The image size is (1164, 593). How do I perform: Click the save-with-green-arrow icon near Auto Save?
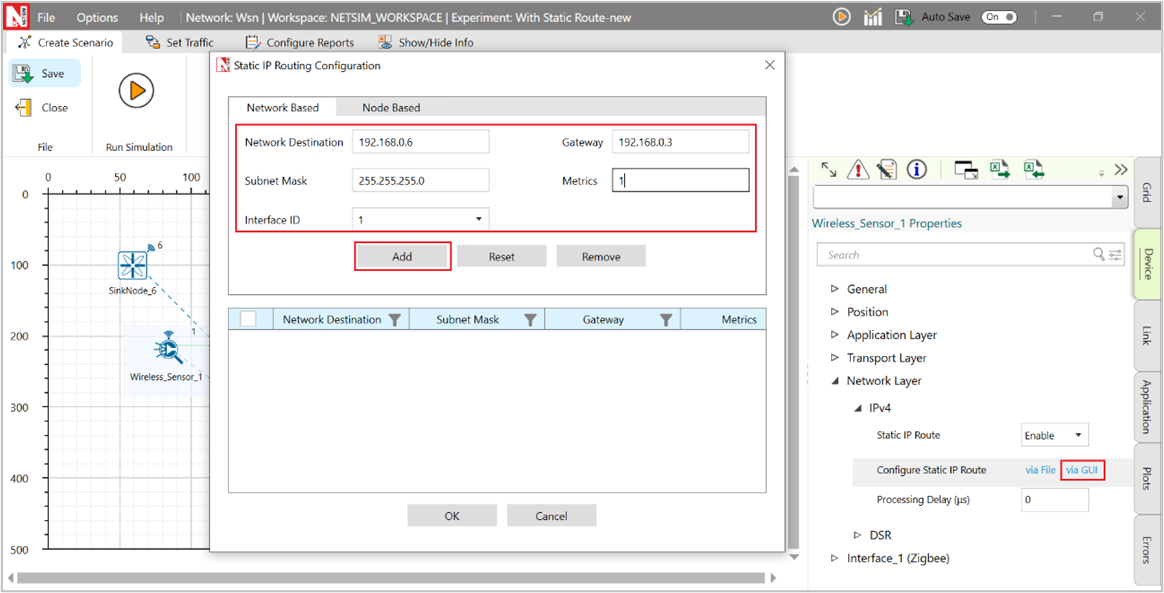903,17
